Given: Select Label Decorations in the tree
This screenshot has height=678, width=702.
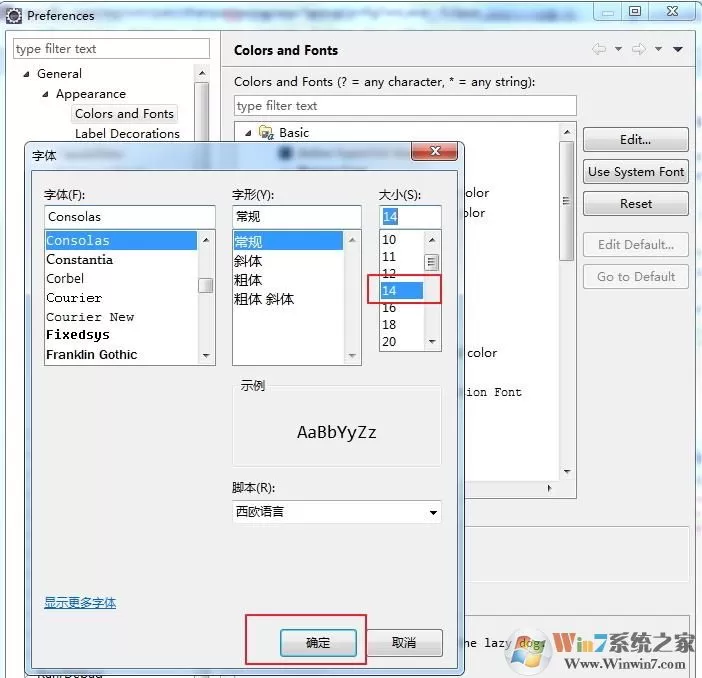Looking at the screenshot, I should coord(127,133).
